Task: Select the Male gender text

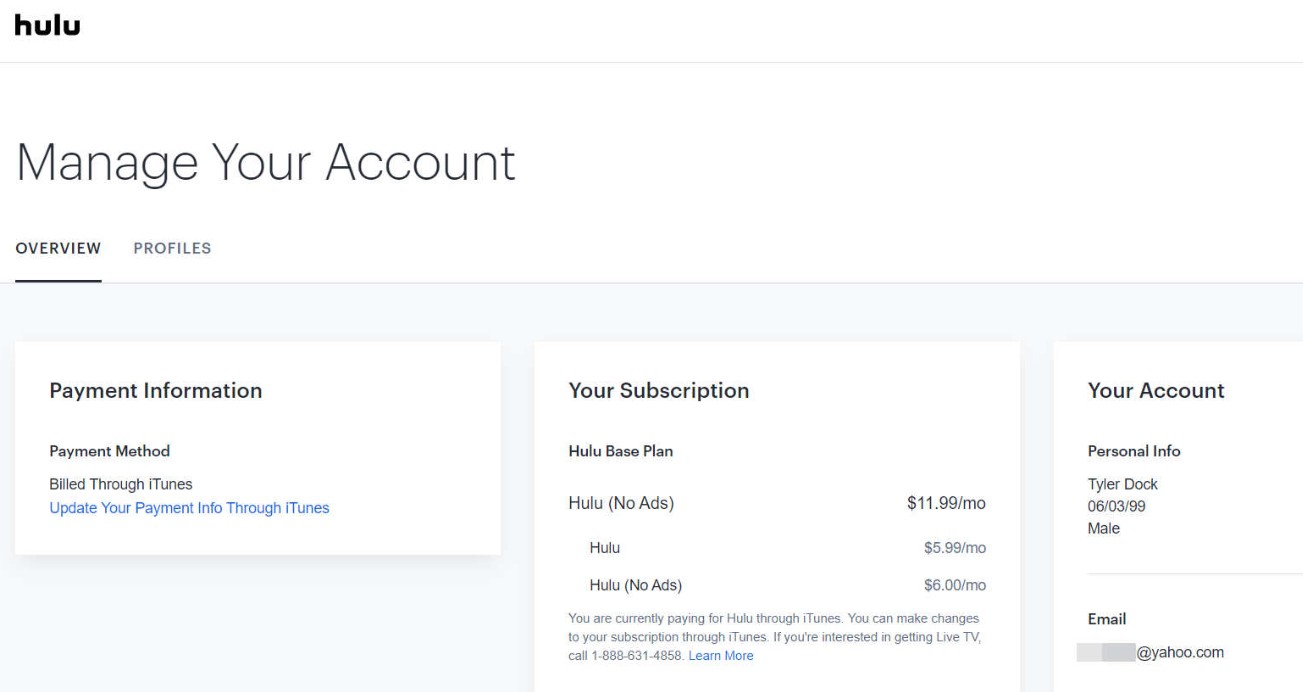Action: click(1104, 528)
